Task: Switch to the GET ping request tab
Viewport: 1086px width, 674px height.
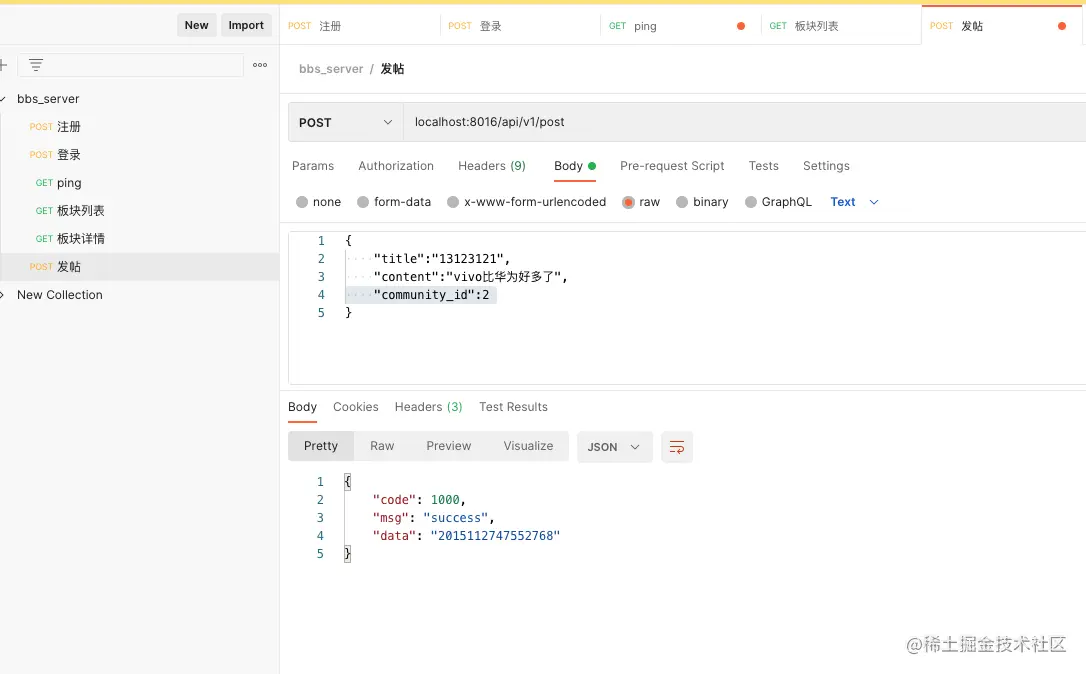Action: (681, 26)
